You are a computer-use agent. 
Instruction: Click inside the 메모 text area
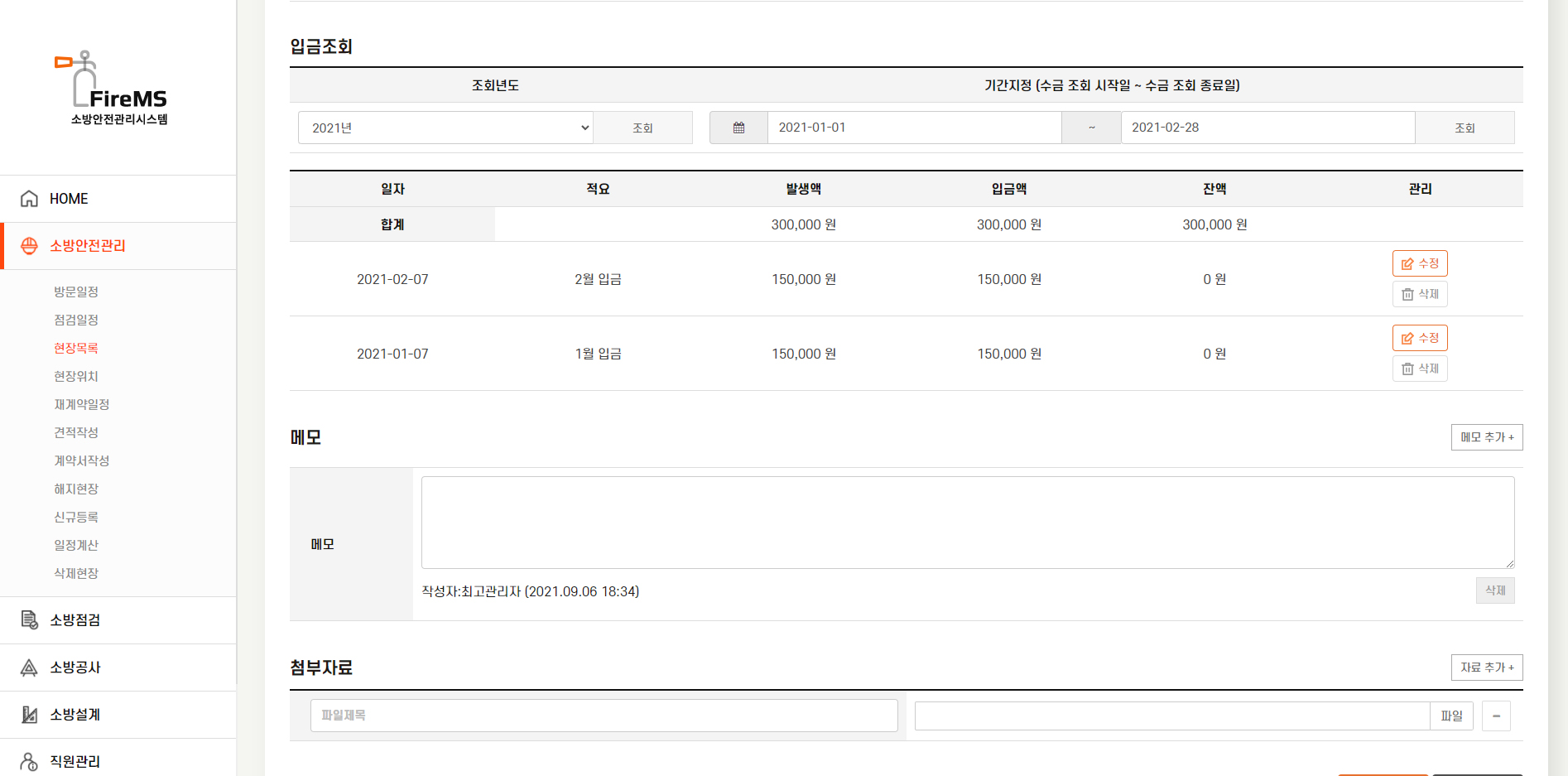pos(967,523)
